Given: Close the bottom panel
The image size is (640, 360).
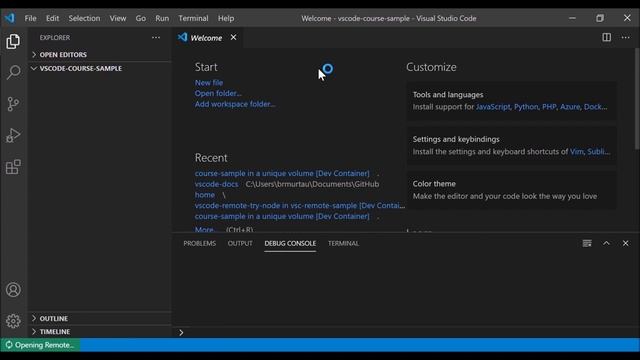Looking at the screenshot, I should [x=625, y=243].
